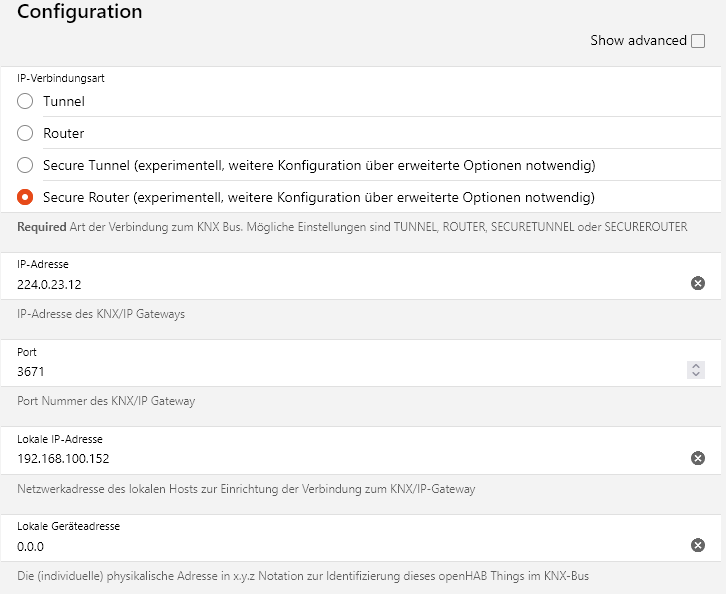
Task: Click the Configuration heading
Action: 80,13
